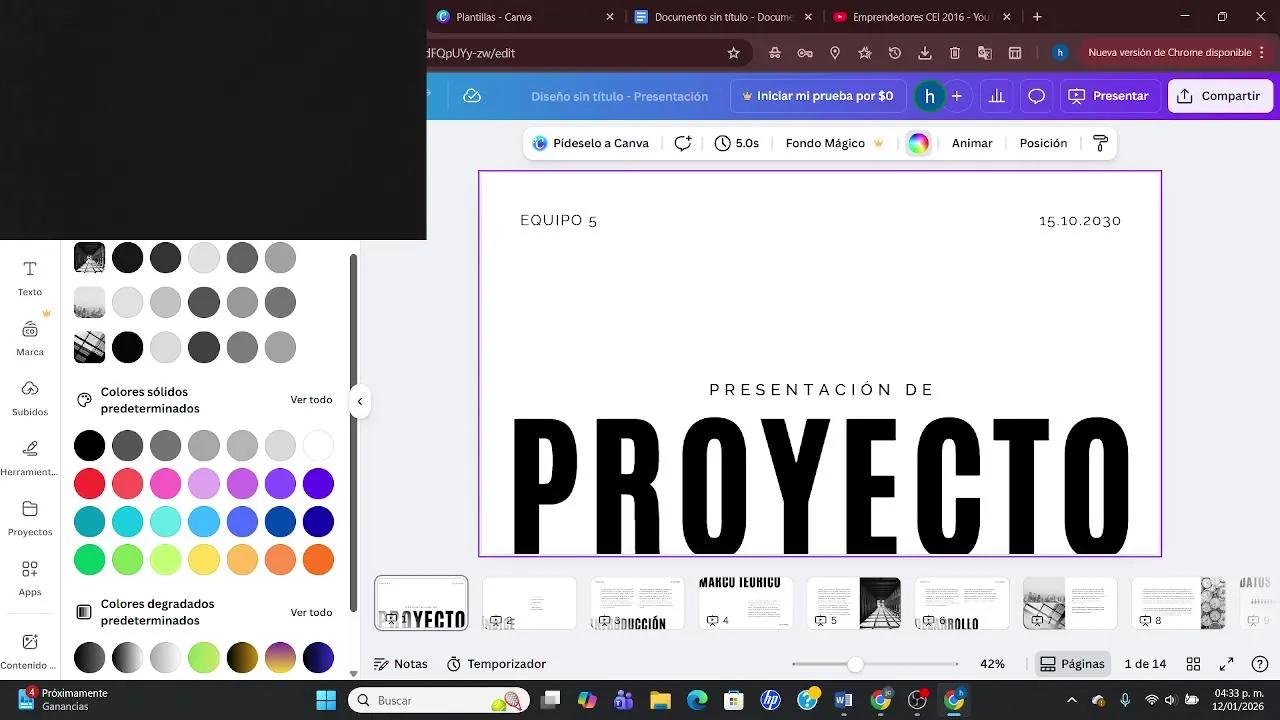
Task: Click the copy style paint roller icon
Action: tap(1100, 143)
